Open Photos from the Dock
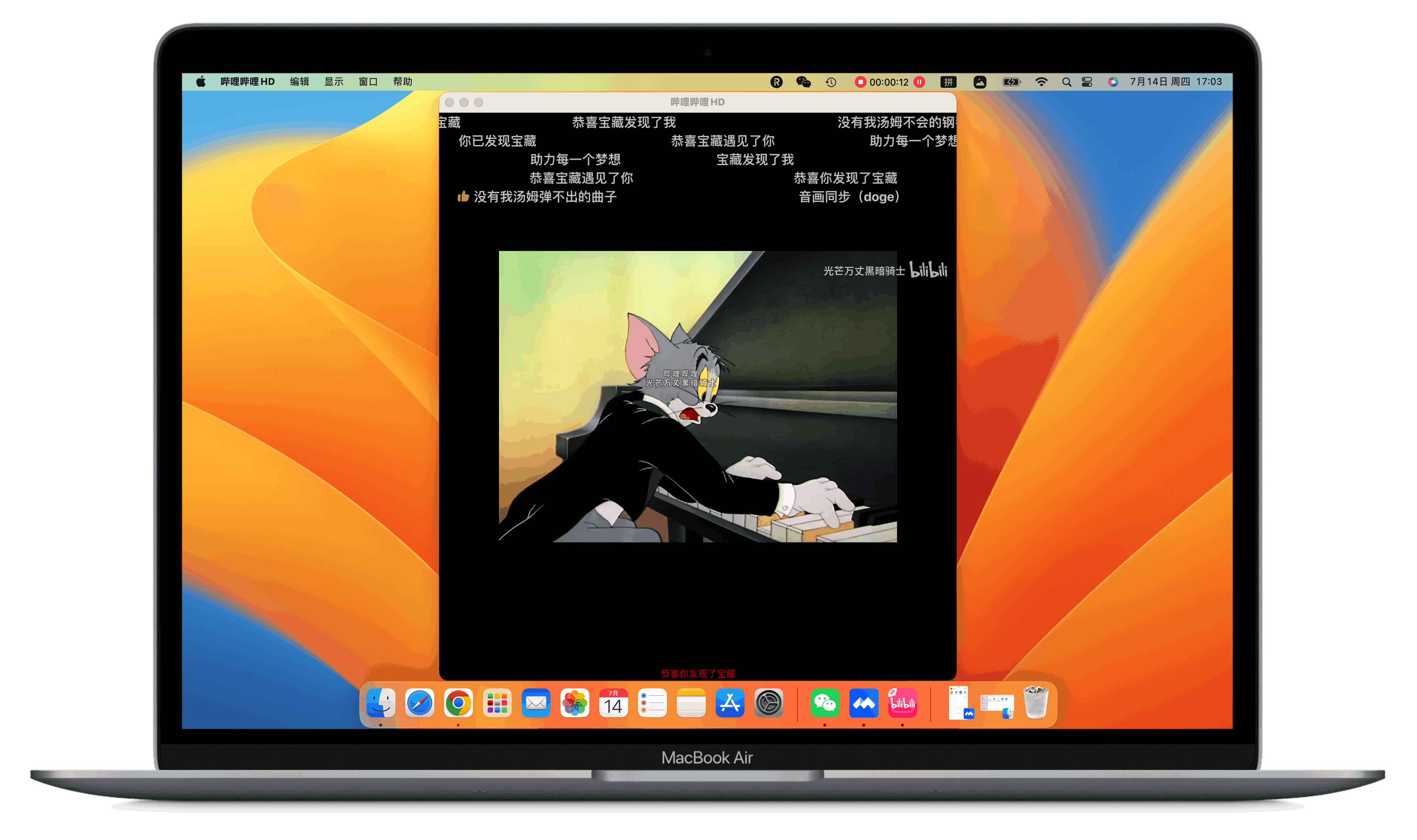Image resolution: width=1417 pixels, height=840 pixels. 575,704
